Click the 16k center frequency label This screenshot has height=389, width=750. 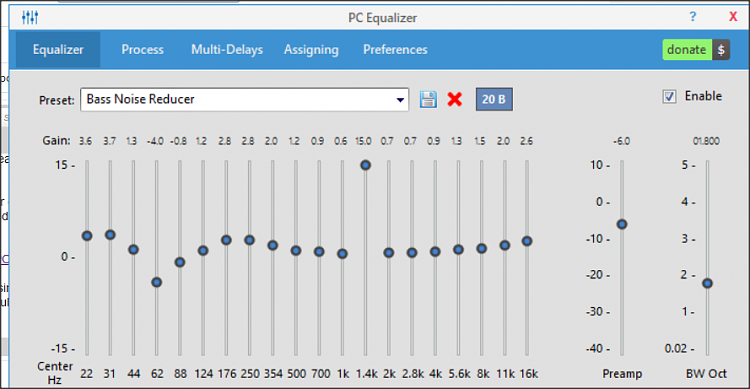point(529,374)
